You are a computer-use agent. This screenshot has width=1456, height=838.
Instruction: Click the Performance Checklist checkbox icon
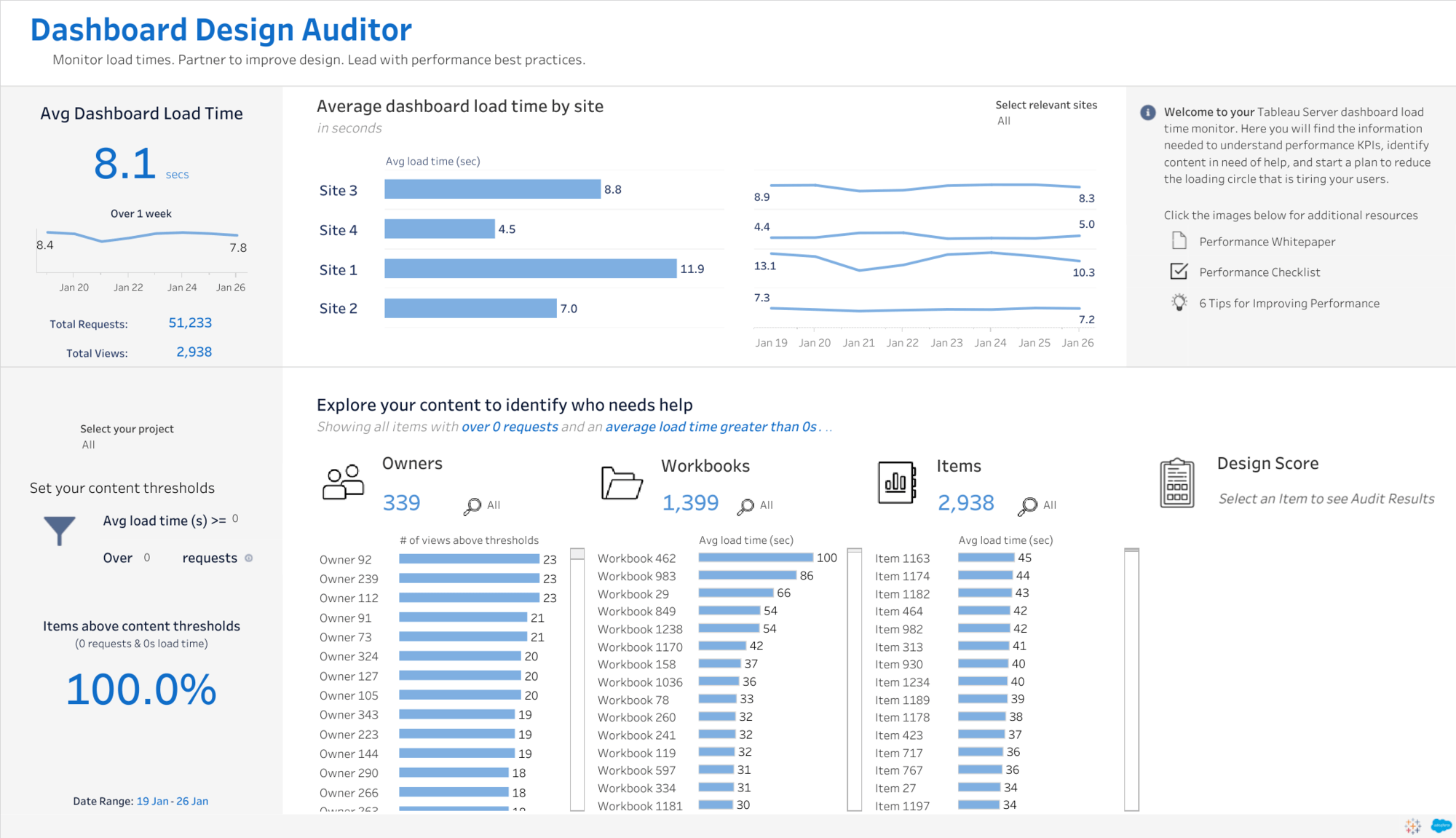[x=1179, y=272]
